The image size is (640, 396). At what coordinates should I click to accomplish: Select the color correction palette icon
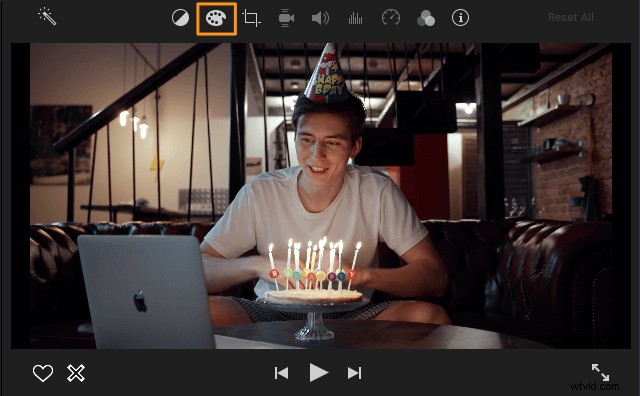tap(216, 18)
